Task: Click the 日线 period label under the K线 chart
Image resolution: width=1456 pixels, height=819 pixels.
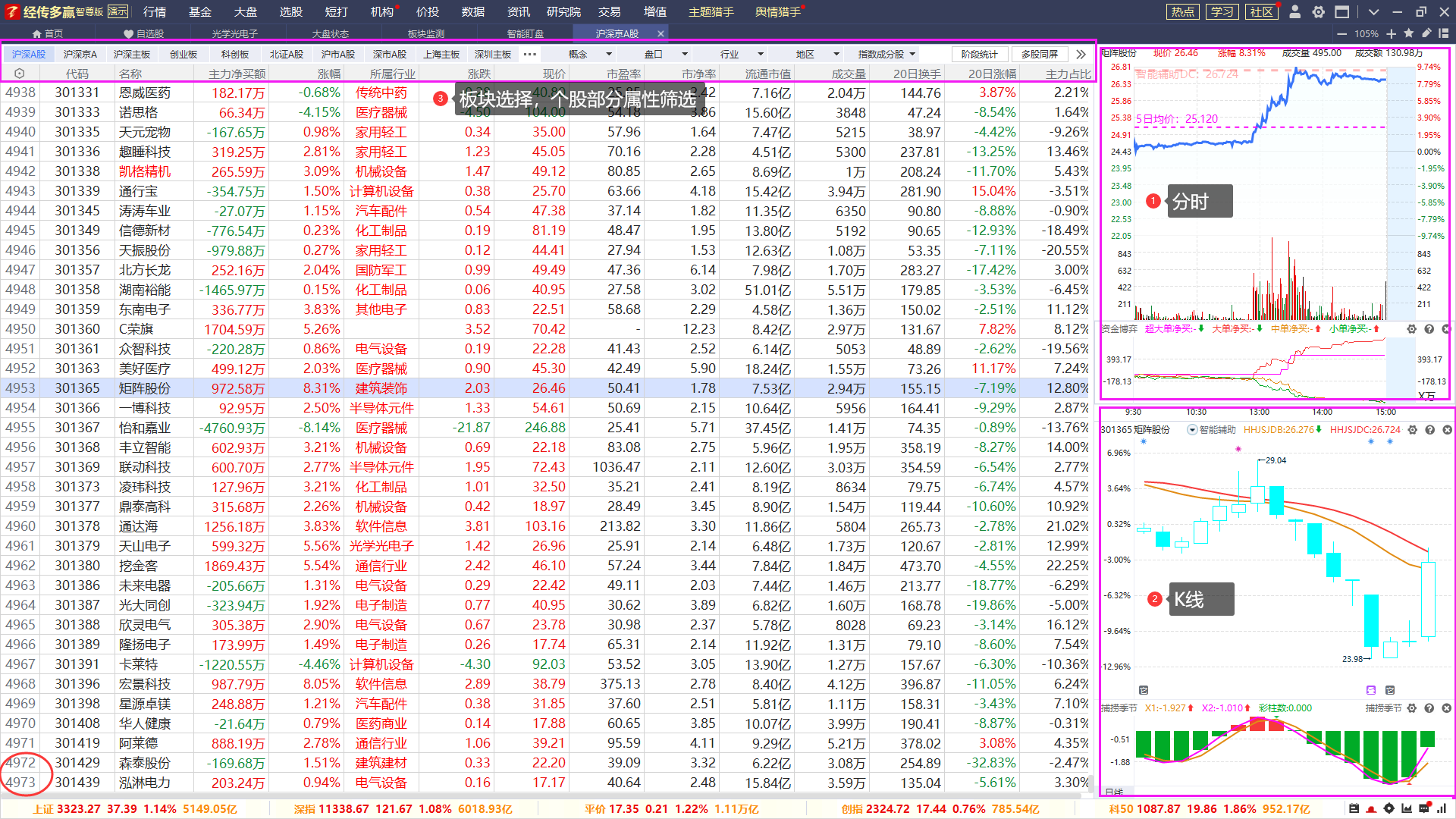Action: point(1114,792)
